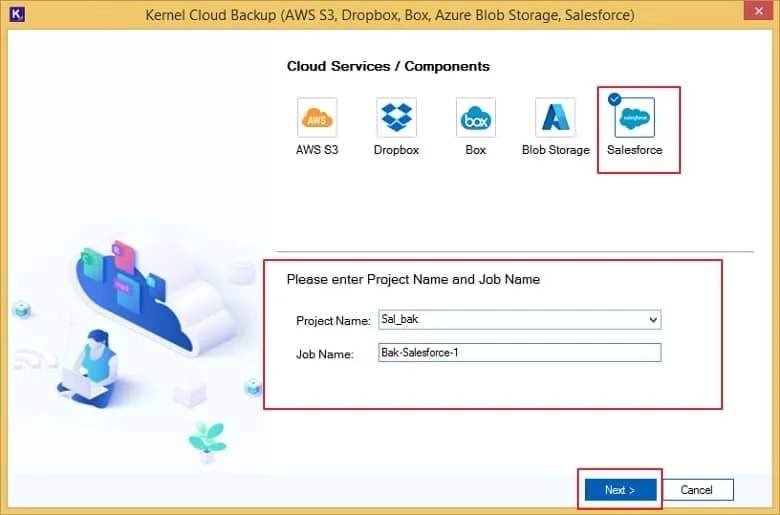Screen dimensions: 780x515
Task: Click the Salesforce label text
Action: [635, 150]
